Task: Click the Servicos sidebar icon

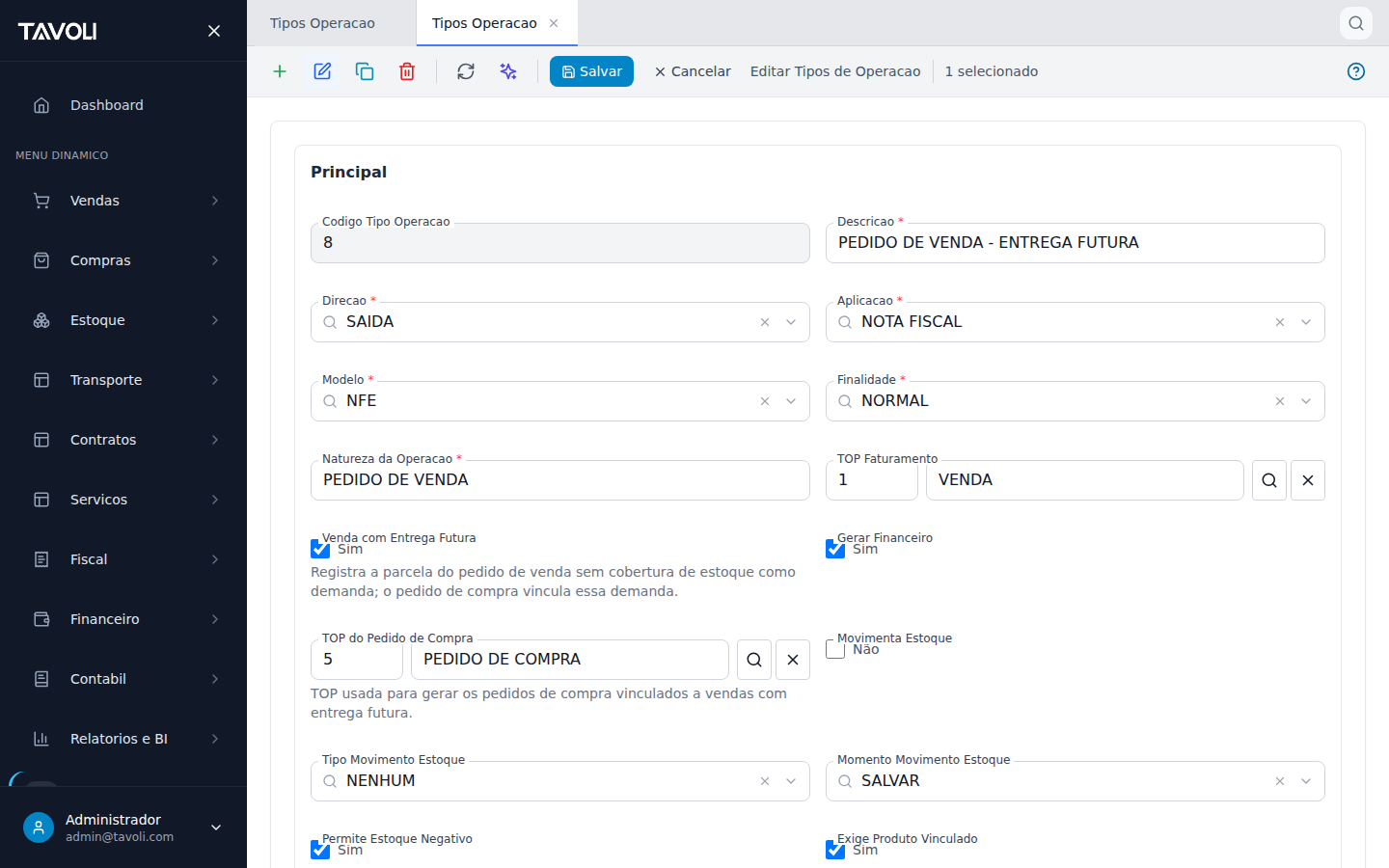Action: (x=41, y=500)
